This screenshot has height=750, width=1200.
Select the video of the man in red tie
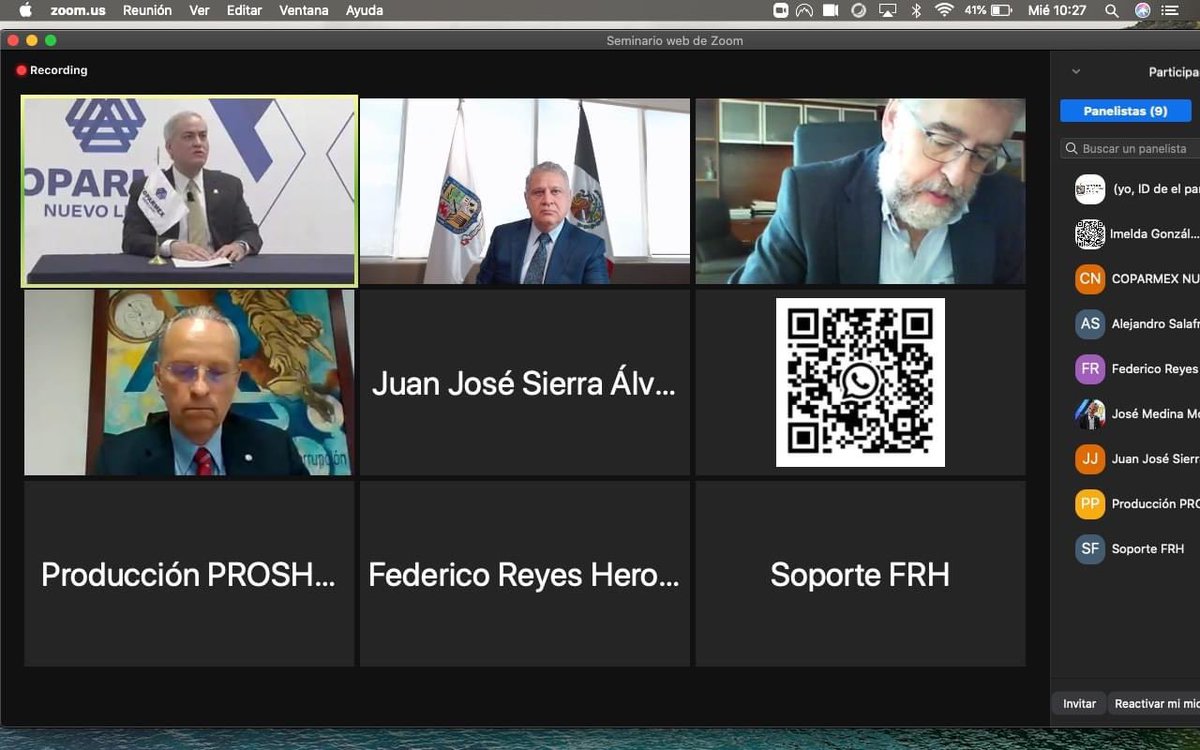click(190, 382)
